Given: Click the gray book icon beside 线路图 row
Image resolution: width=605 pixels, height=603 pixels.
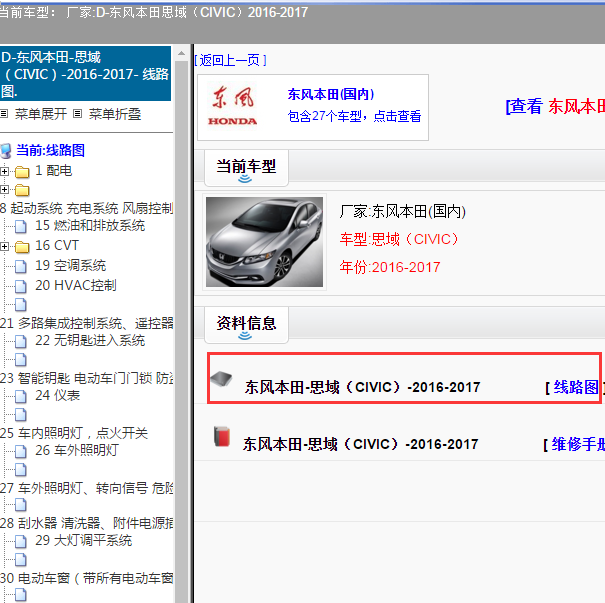Looking at the screenshot, I should point(221,378).
